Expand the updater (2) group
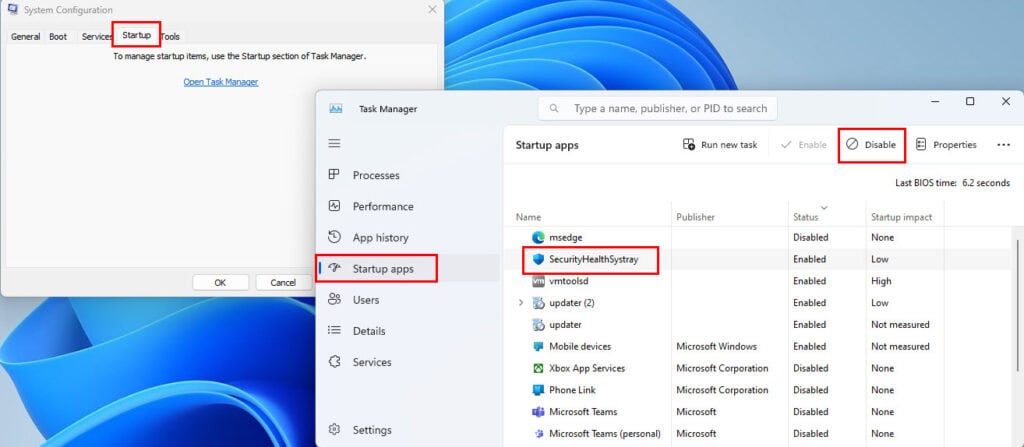 (520, 303)
